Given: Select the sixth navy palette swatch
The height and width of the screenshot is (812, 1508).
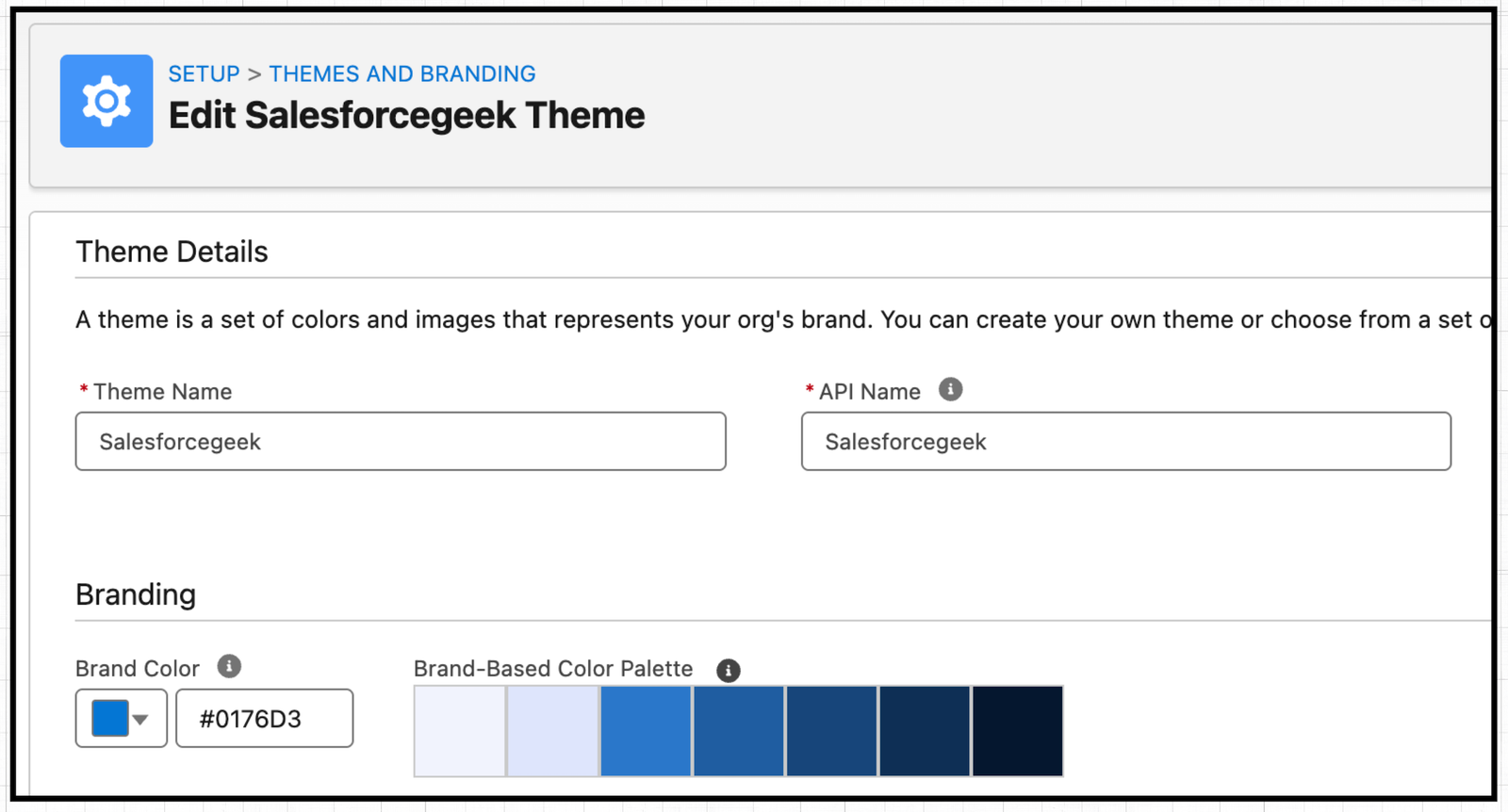Looking at the screenshot, I should click(925, 731).
